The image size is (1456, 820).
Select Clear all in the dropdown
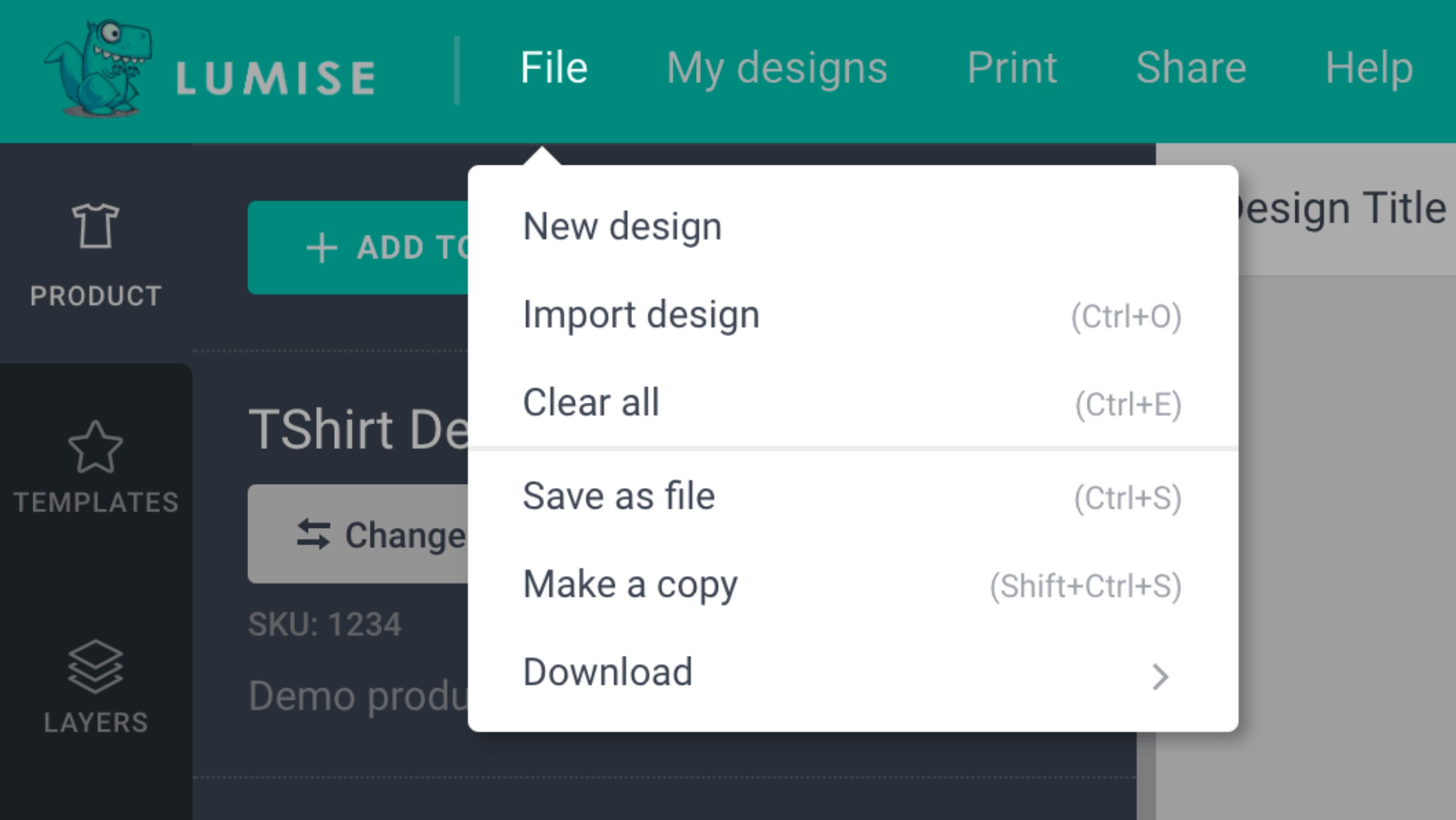591,402
